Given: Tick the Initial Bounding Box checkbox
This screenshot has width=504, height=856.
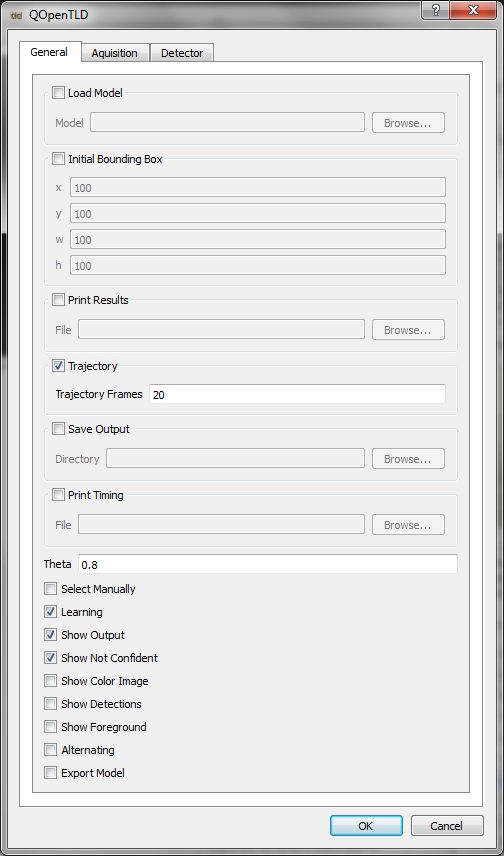Looking at the screenshot, I should (x=58, y=159).
